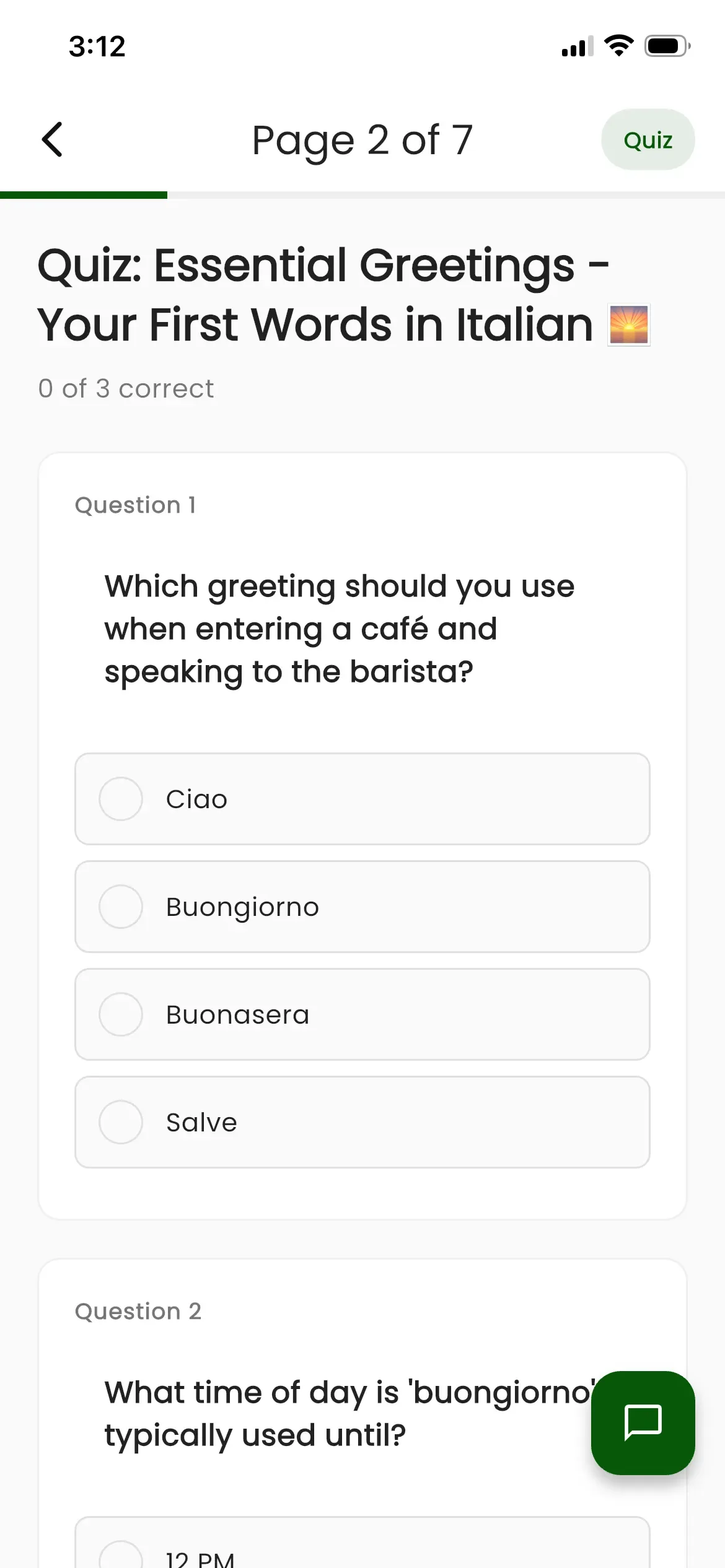
Task: Tap the back arrow icon
Action: pos(53,139)
